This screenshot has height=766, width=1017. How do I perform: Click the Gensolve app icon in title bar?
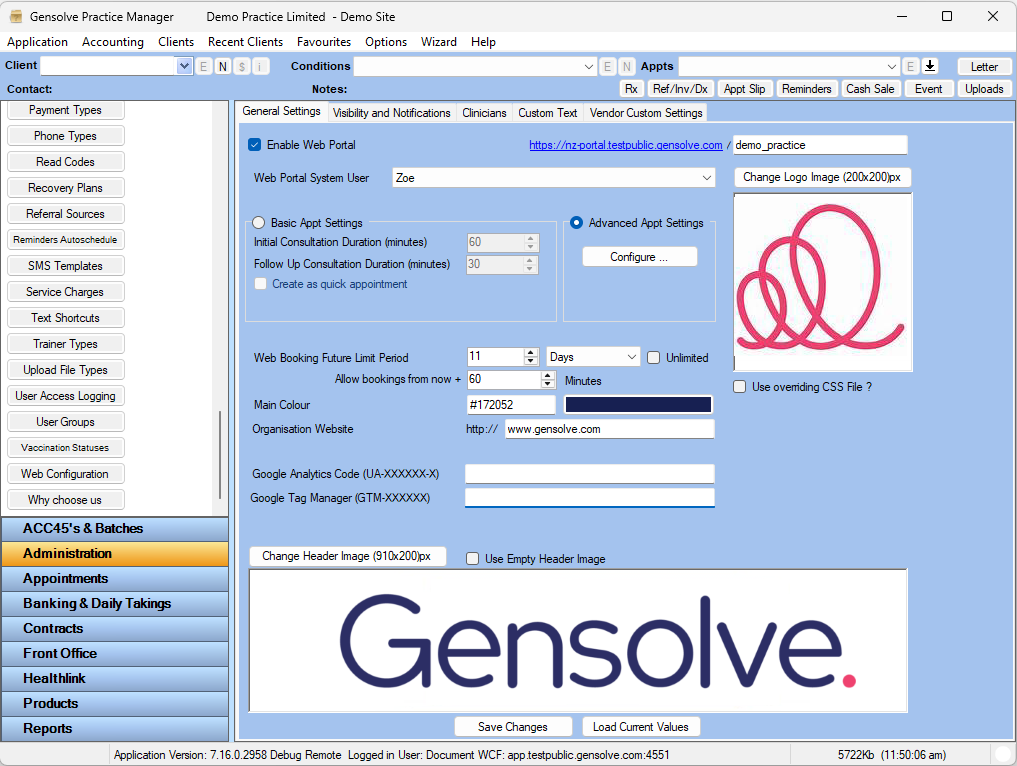point(16,17)
